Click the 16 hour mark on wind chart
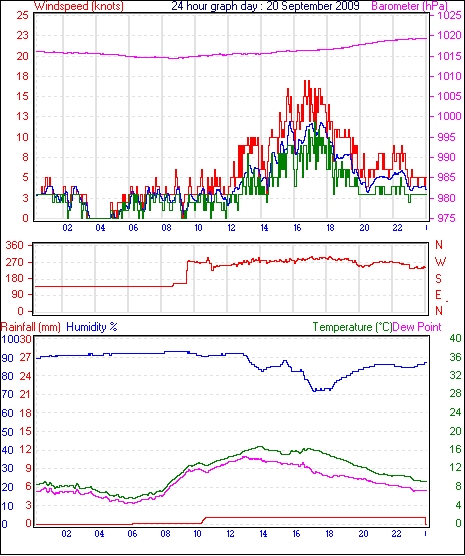The width and height of the screenshot is (465, 556). (x=297, y=227)
